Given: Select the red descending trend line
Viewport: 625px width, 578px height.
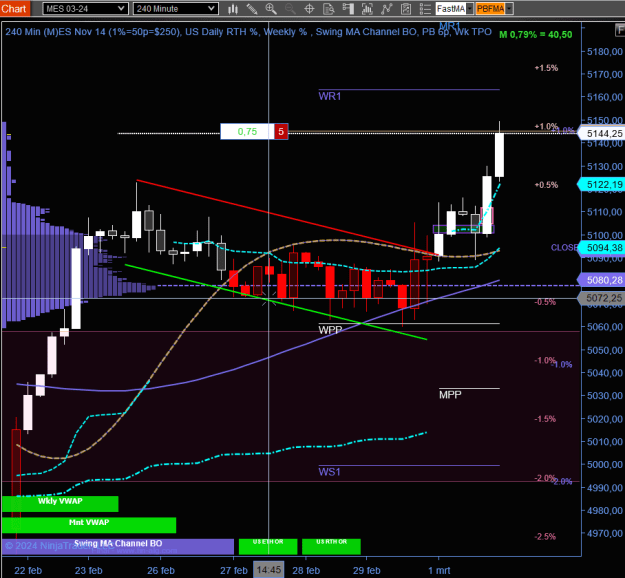Looking at the screenshot, I should (287, 217).
